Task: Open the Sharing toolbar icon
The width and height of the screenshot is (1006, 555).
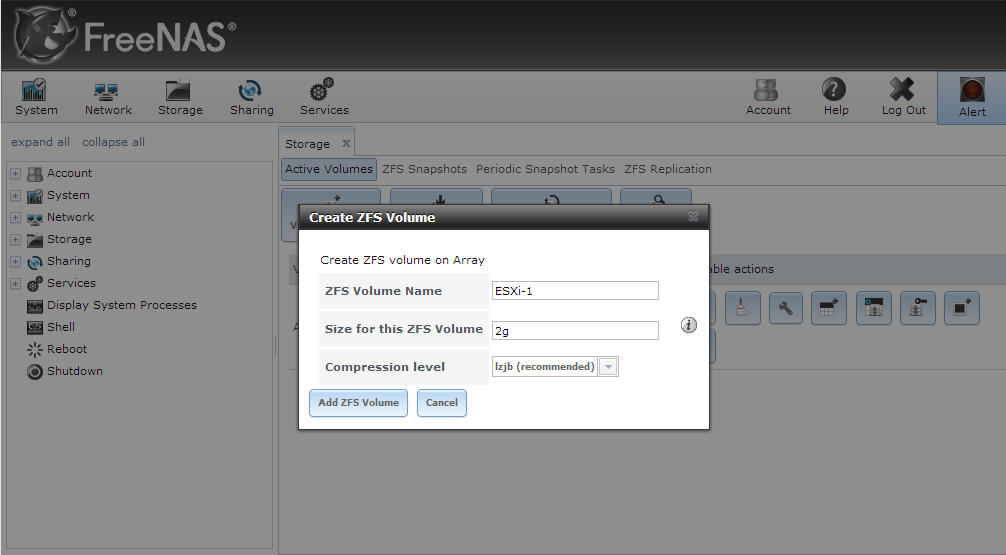Action: pos(252,97)
